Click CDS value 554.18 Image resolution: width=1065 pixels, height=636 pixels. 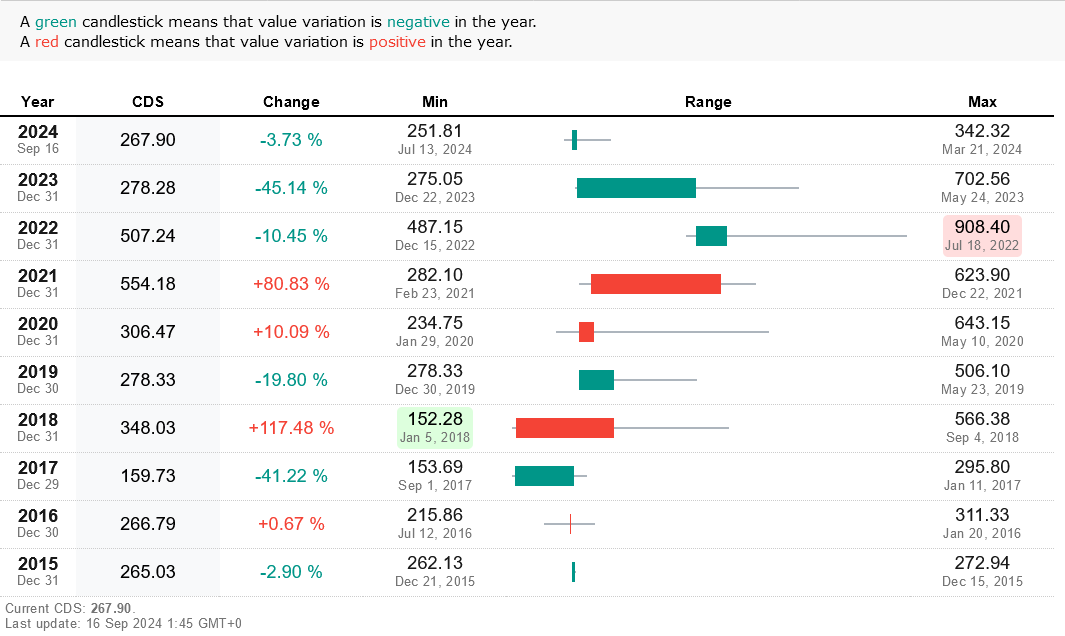coord(148,284)
